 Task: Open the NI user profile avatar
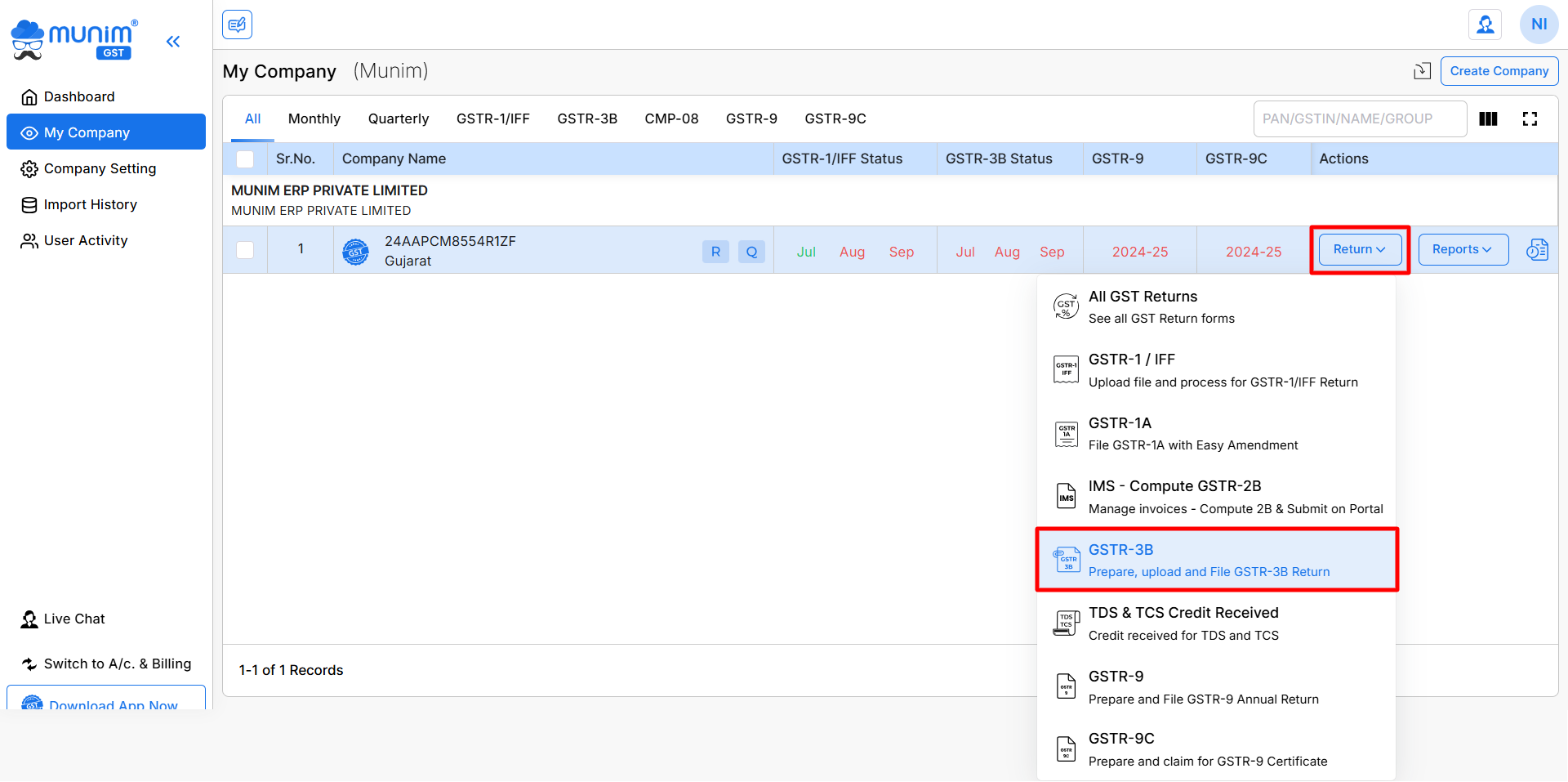coord(1539,25)
